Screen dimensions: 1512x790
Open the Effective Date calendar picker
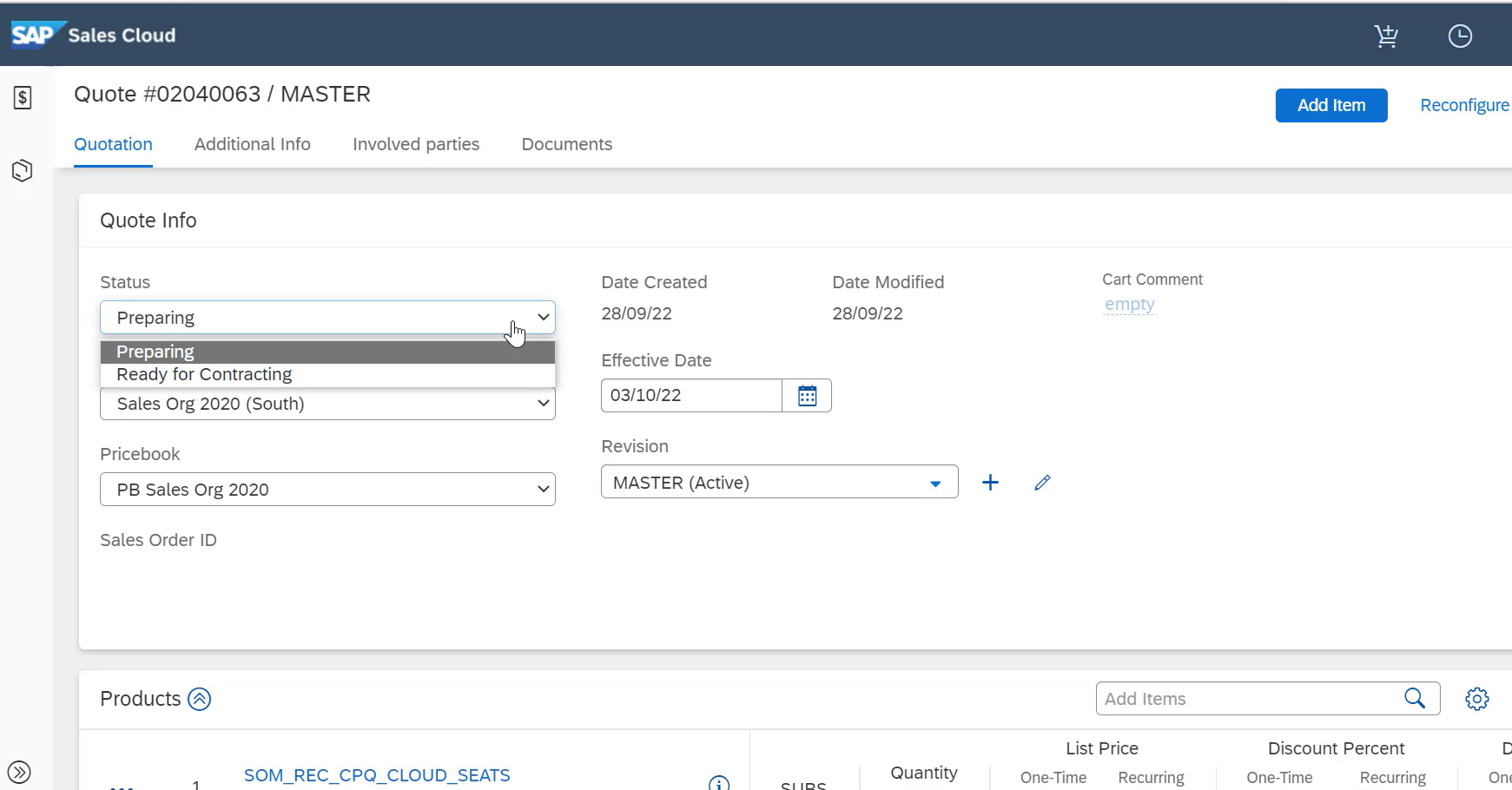point(807,396)
